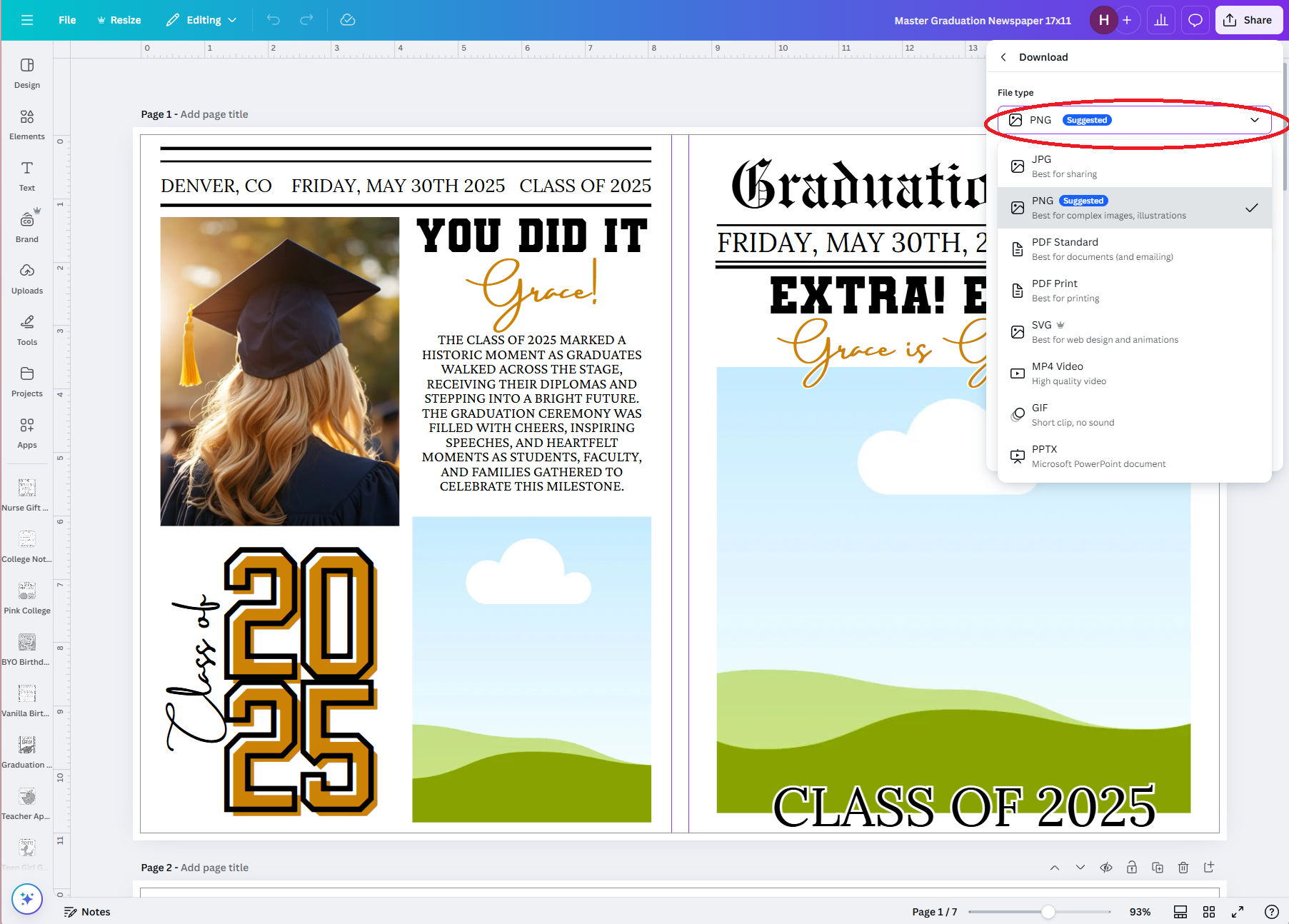The height and width of the screenshot is (924, 1289).
Task: Expand the Editing mode dropdown
Action: [x=201, y=20]
